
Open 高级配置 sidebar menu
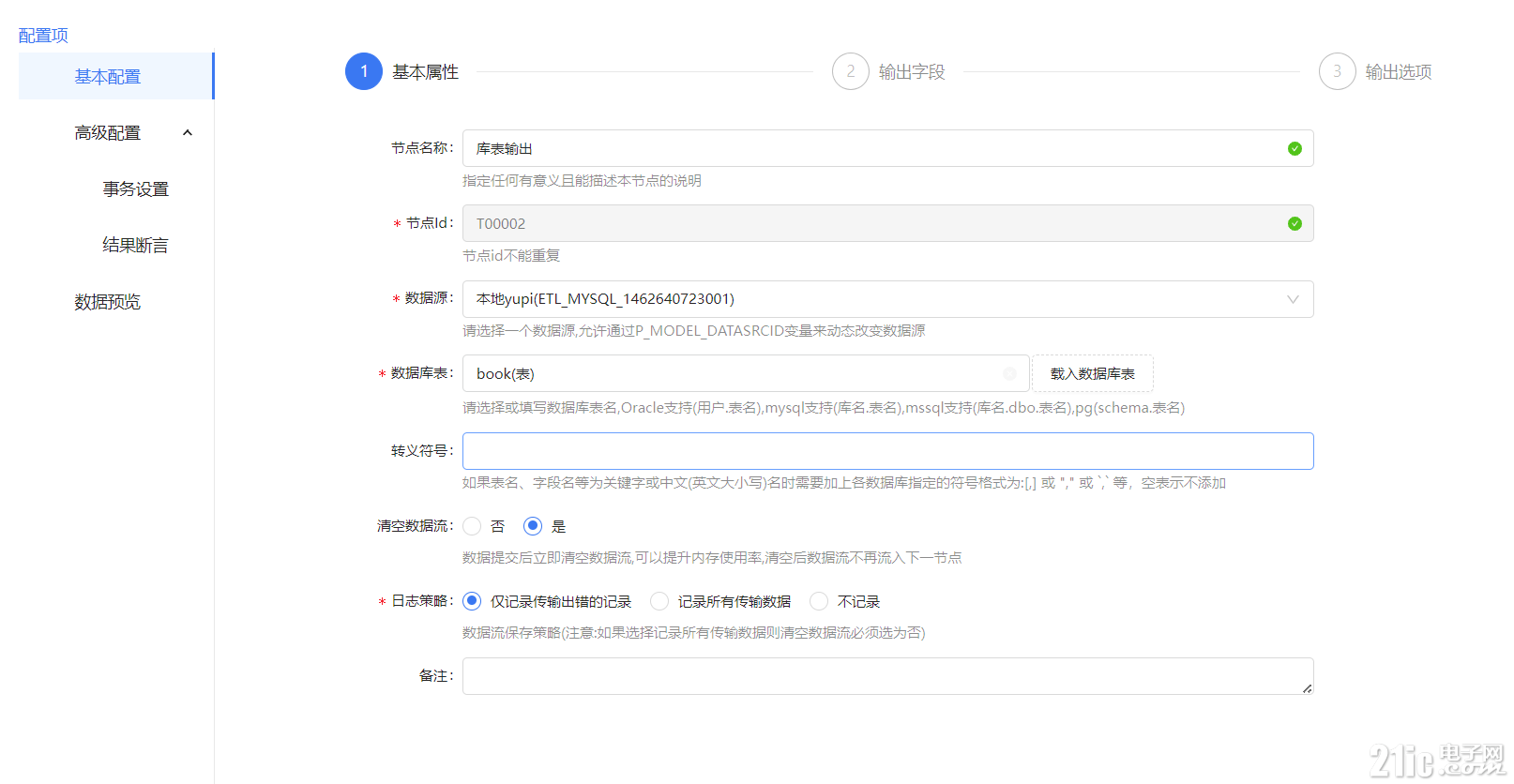pyautogui.click(x=116, y=132)
